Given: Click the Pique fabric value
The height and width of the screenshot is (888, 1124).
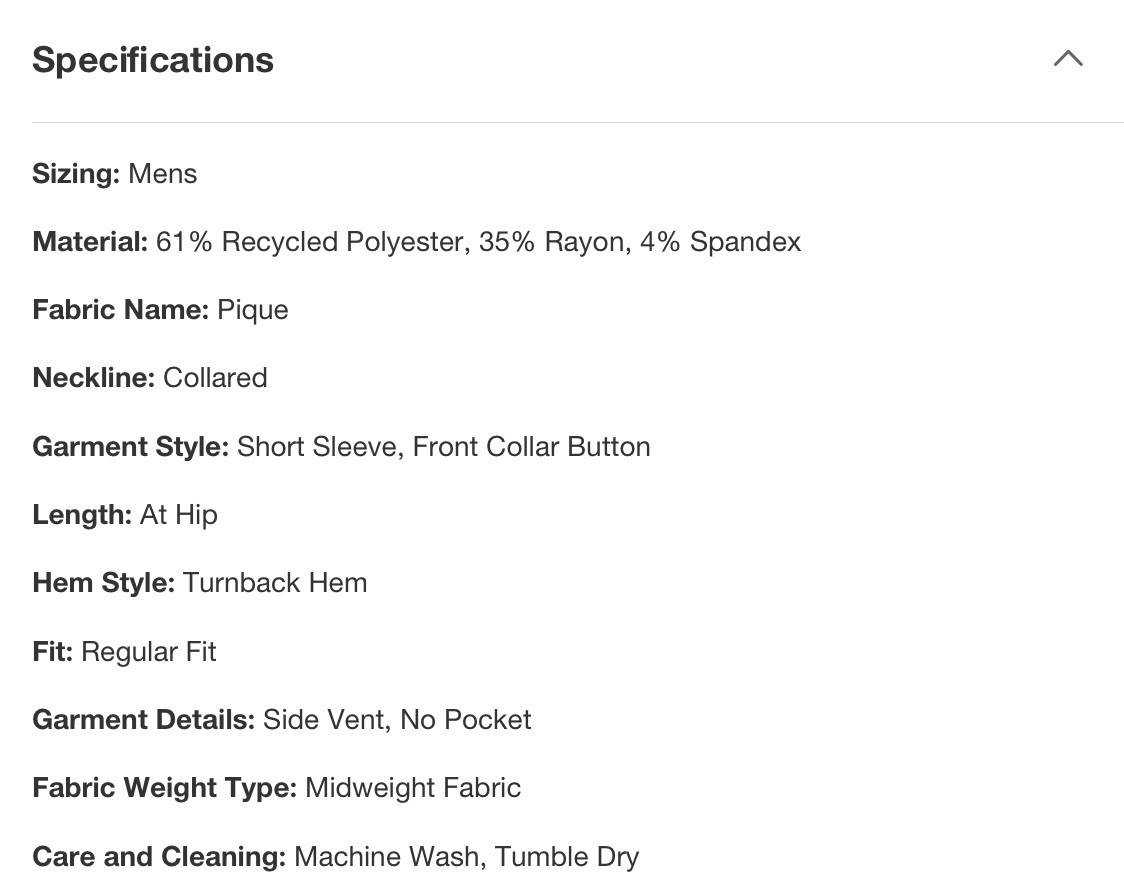Looking at the screenshot, I should (253, 310).
